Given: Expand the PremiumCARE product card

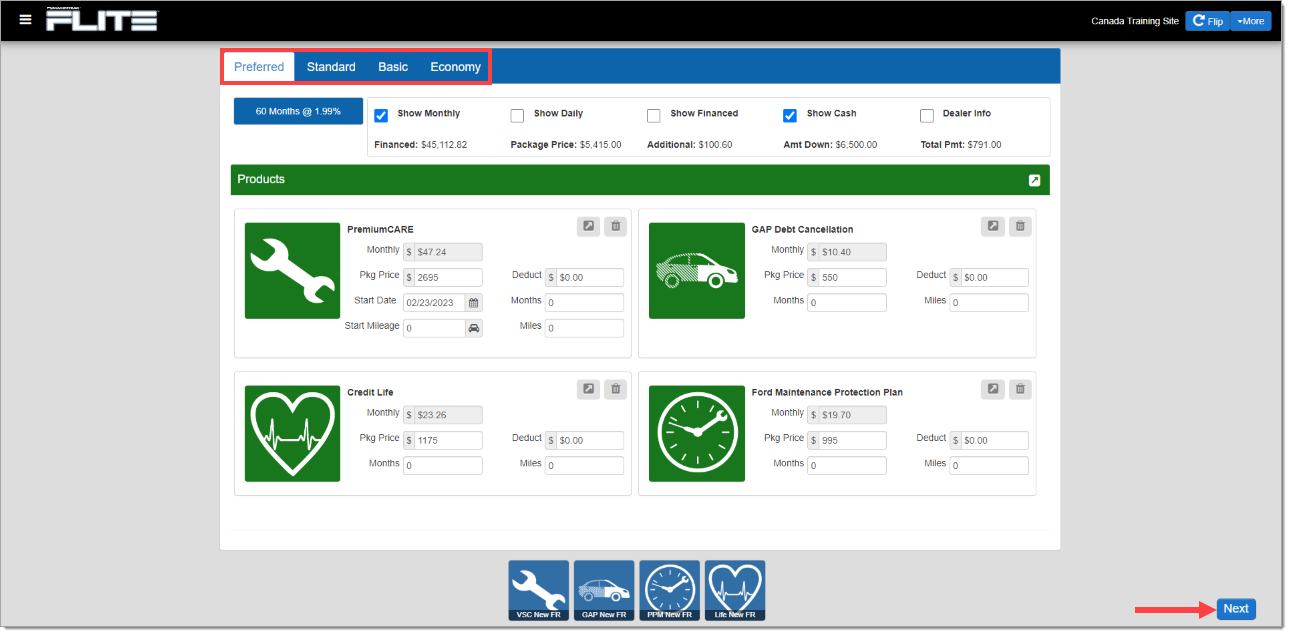Looking at the screenshot, I should [588, 226].
